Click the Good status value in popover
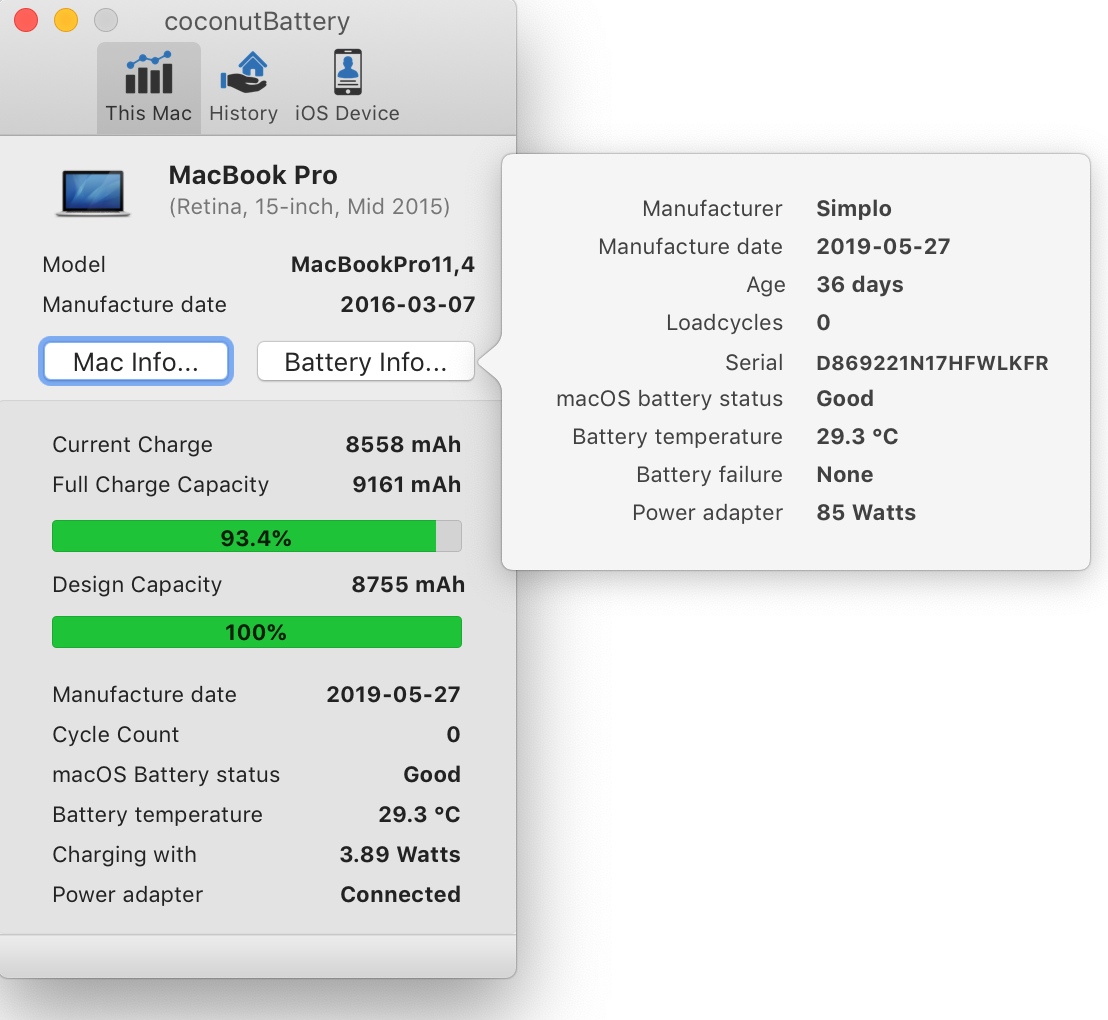Screen dimensions: 1108x1020 pyautogui.click(x=845, y=399)
